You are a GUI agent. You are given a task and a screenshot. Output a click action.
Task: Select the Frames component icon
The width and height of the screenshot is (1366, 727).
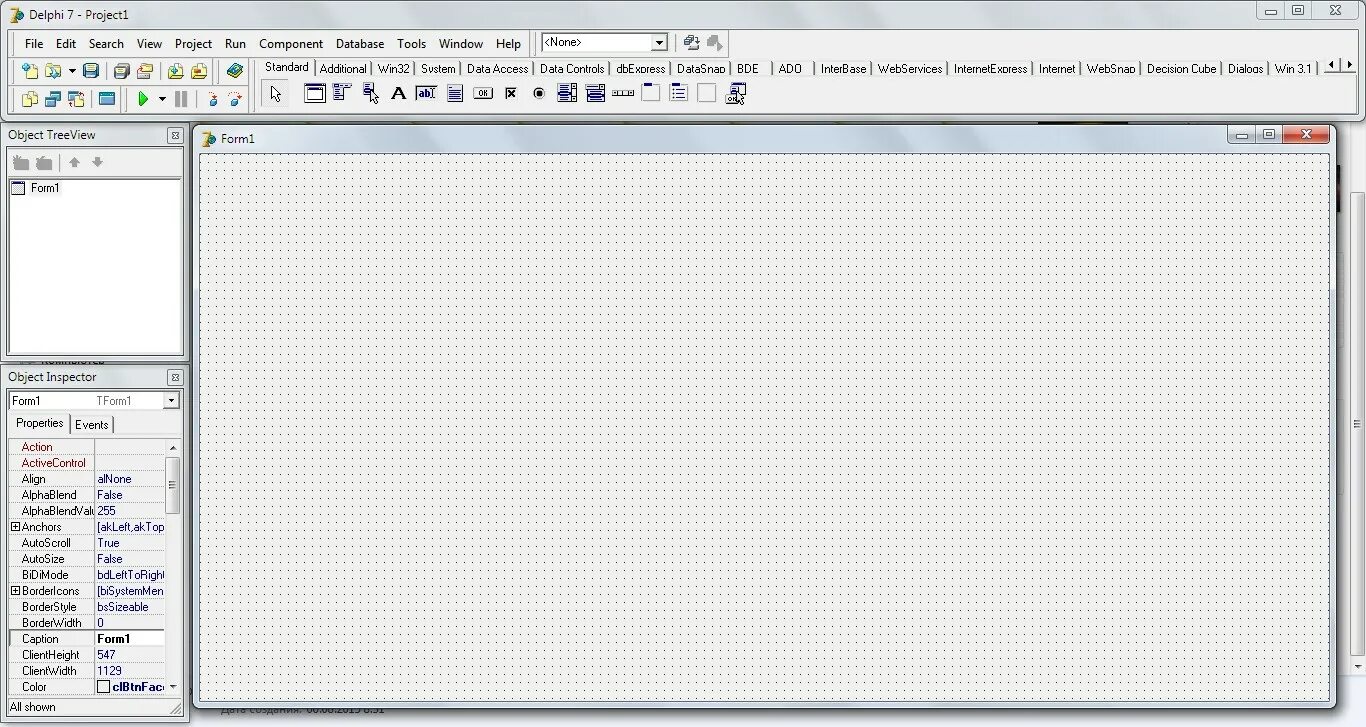click(x=315, y=93)
